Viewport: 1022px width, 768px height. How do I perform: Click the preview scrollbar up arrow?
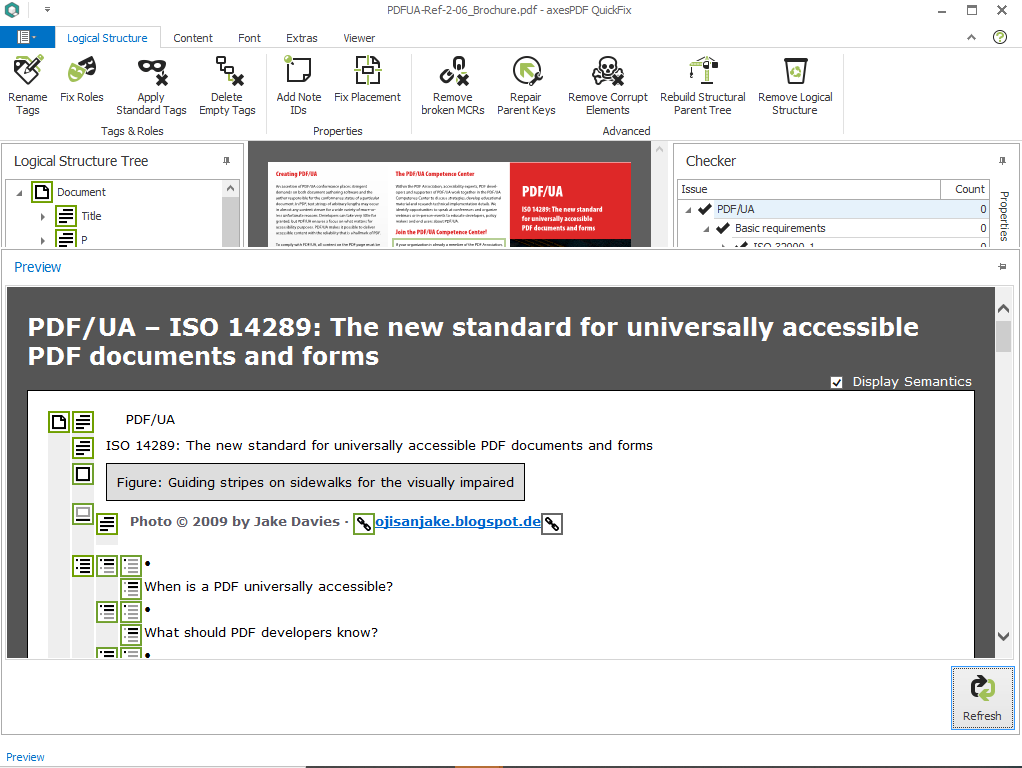pyautogui.click(x=1003, y=309)
